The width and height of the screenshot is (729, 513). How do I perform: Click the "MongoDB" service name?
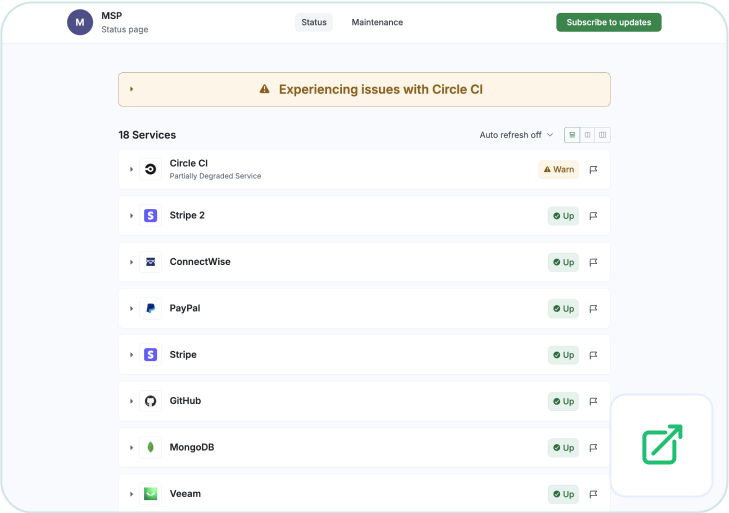pyautogui.click(x=192, y=447)
